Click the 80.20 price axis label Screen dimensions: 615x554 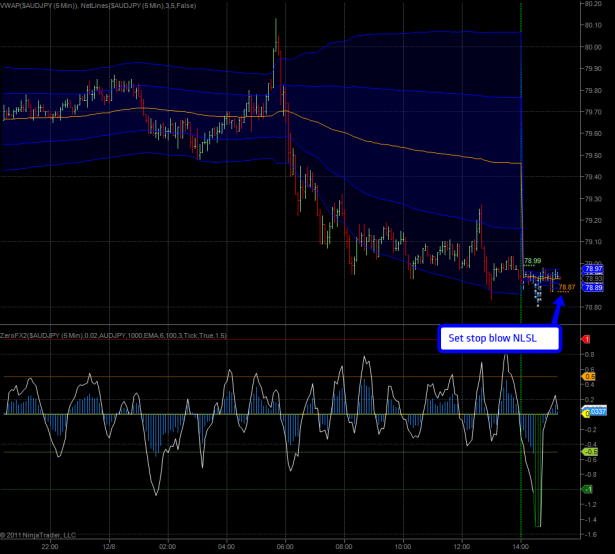pos(593,4)
